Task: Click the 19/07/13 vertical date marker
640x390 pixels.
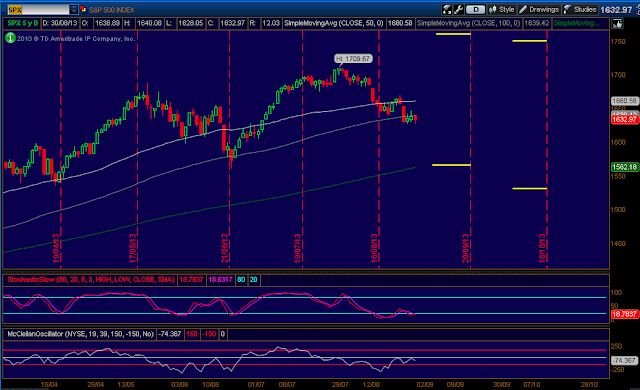Action: click(x=298, y=248)
